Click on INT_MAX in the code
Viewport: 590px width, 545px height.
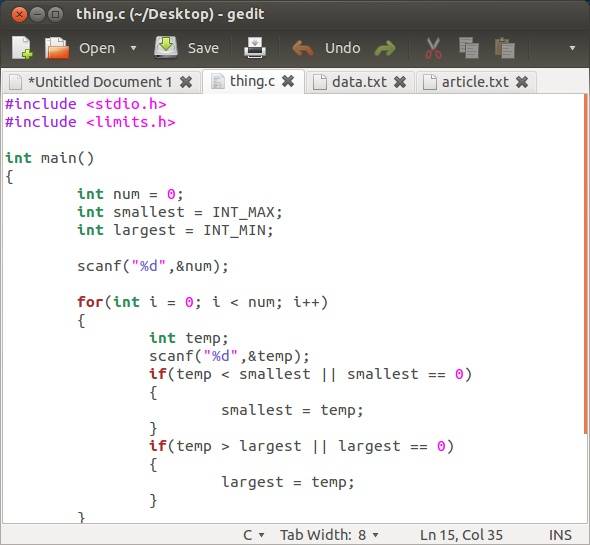tap(243, 212)
